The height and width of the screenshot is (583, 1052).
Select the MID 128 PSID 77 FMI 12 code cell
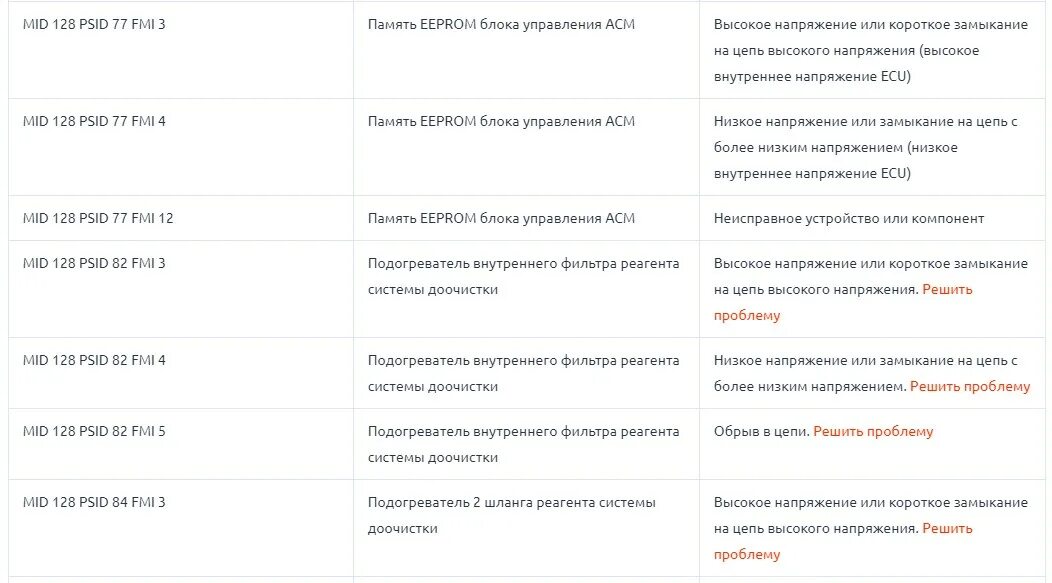(98, 219)
